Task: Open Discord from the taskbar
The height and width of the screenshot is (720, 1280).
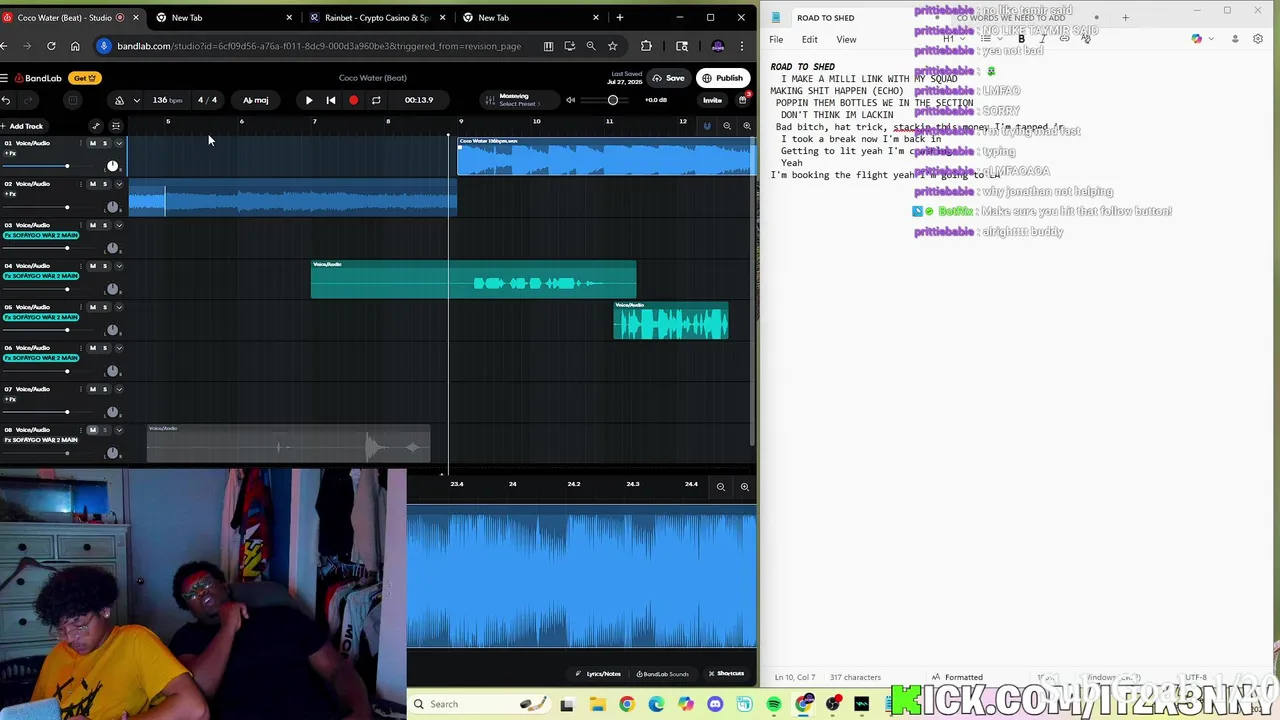Action: click(715, 704)
